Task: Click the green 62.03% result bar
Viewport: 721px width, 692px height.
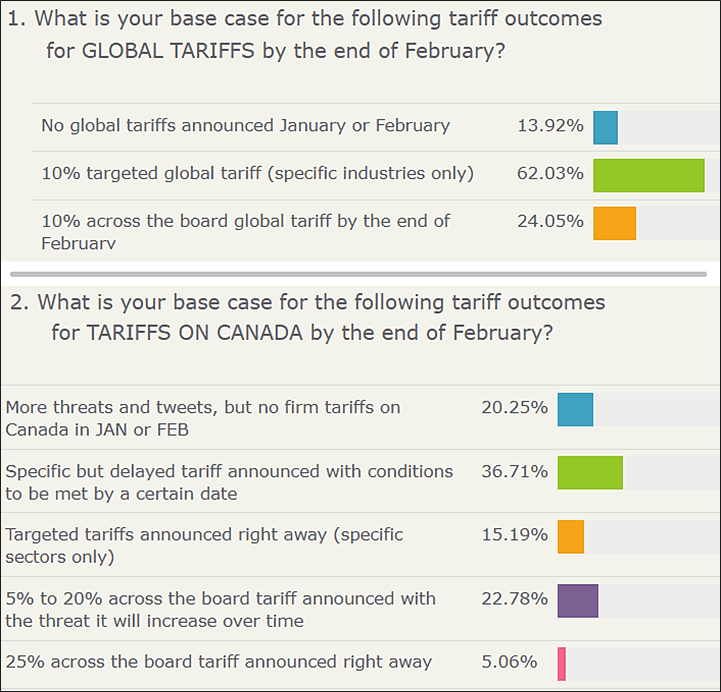Action: (x=648, y=175)
